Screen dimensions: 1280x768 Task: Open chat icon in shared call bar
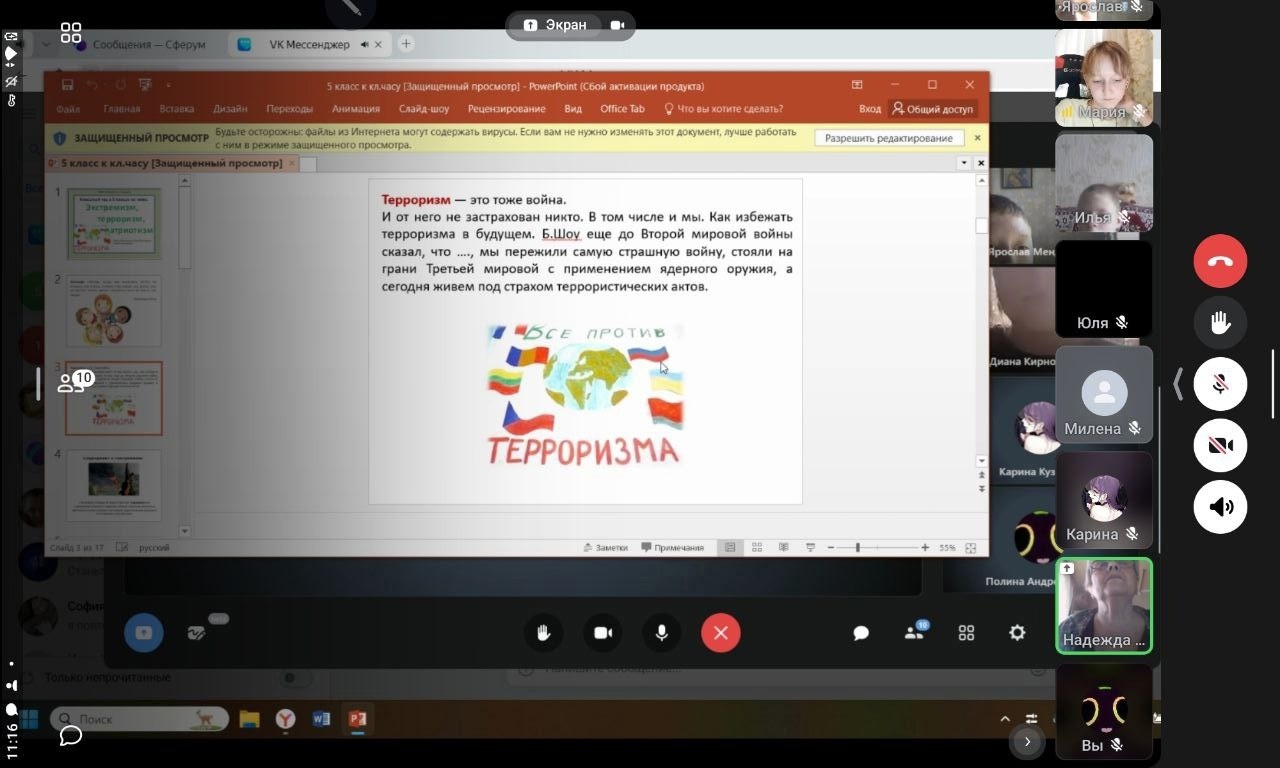tap(860, 633)
